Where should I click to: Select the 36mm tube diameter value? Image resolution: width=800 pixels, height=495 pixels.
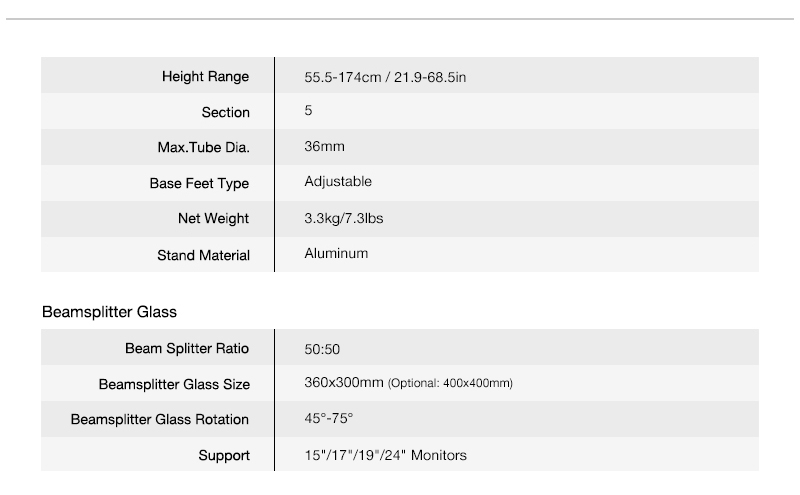click(x=324, y=147)
